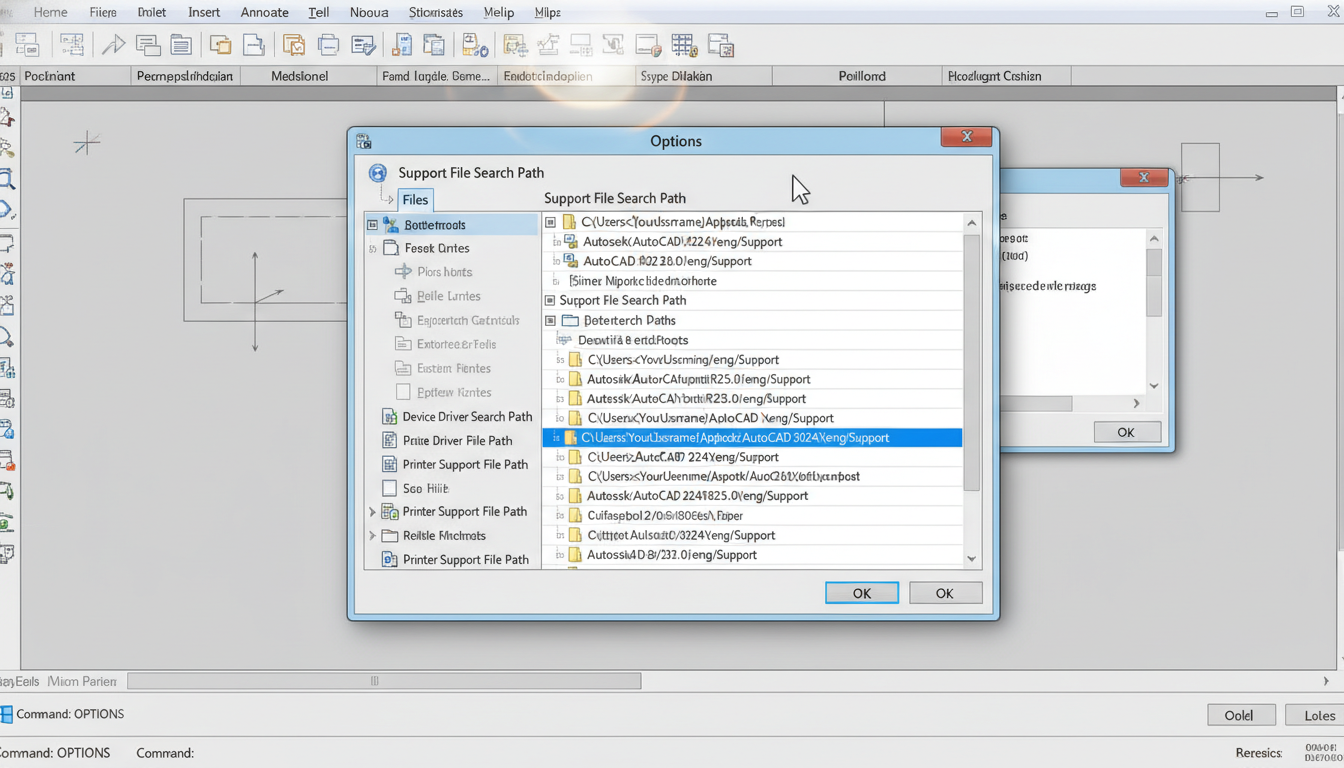The width and height of the screenshot is (1344, 768).
Task: Click the table grid icon on the ribbon
Action: click(684, 44)
